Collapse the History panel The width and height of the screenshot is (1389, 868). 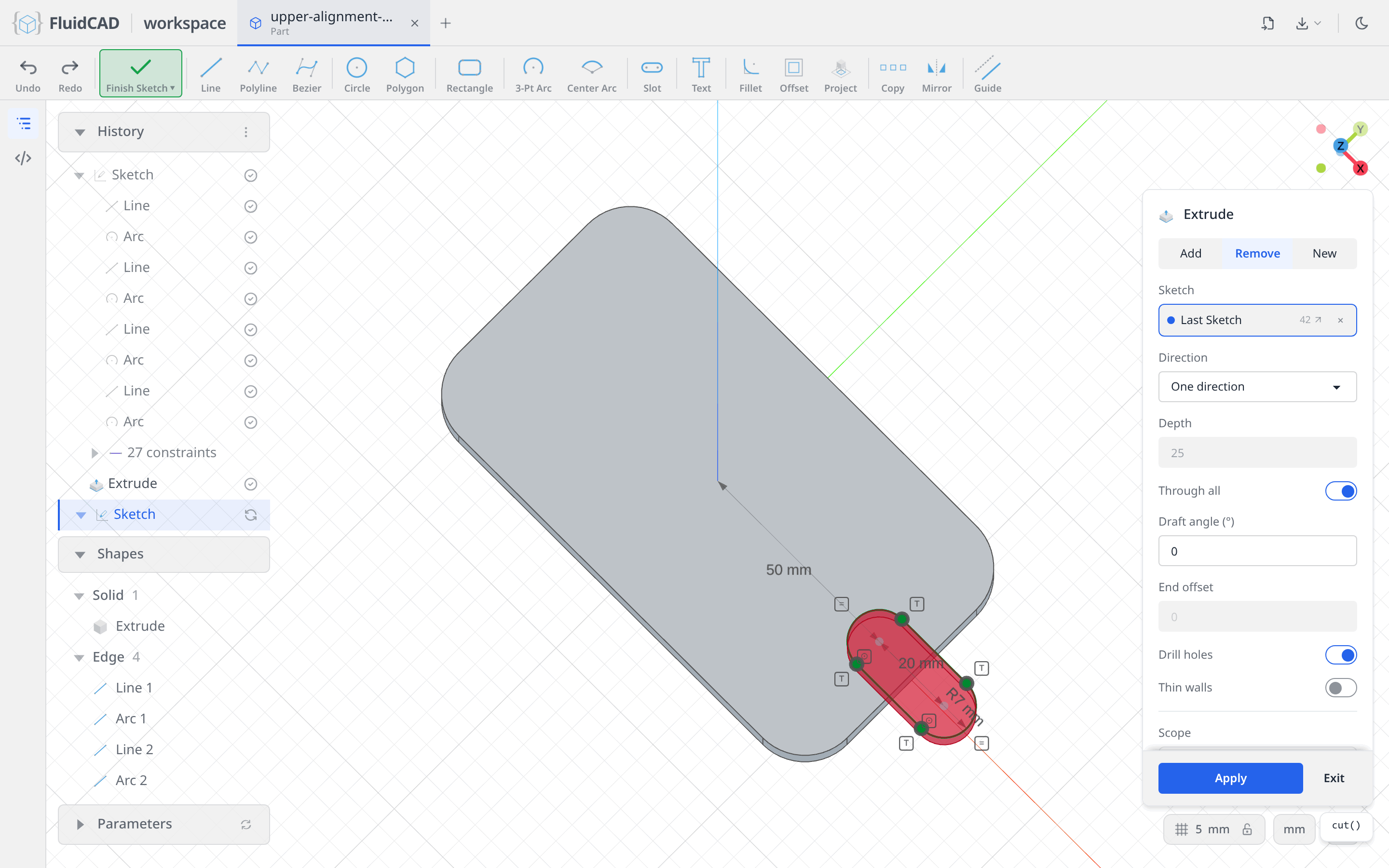point(80,132)
